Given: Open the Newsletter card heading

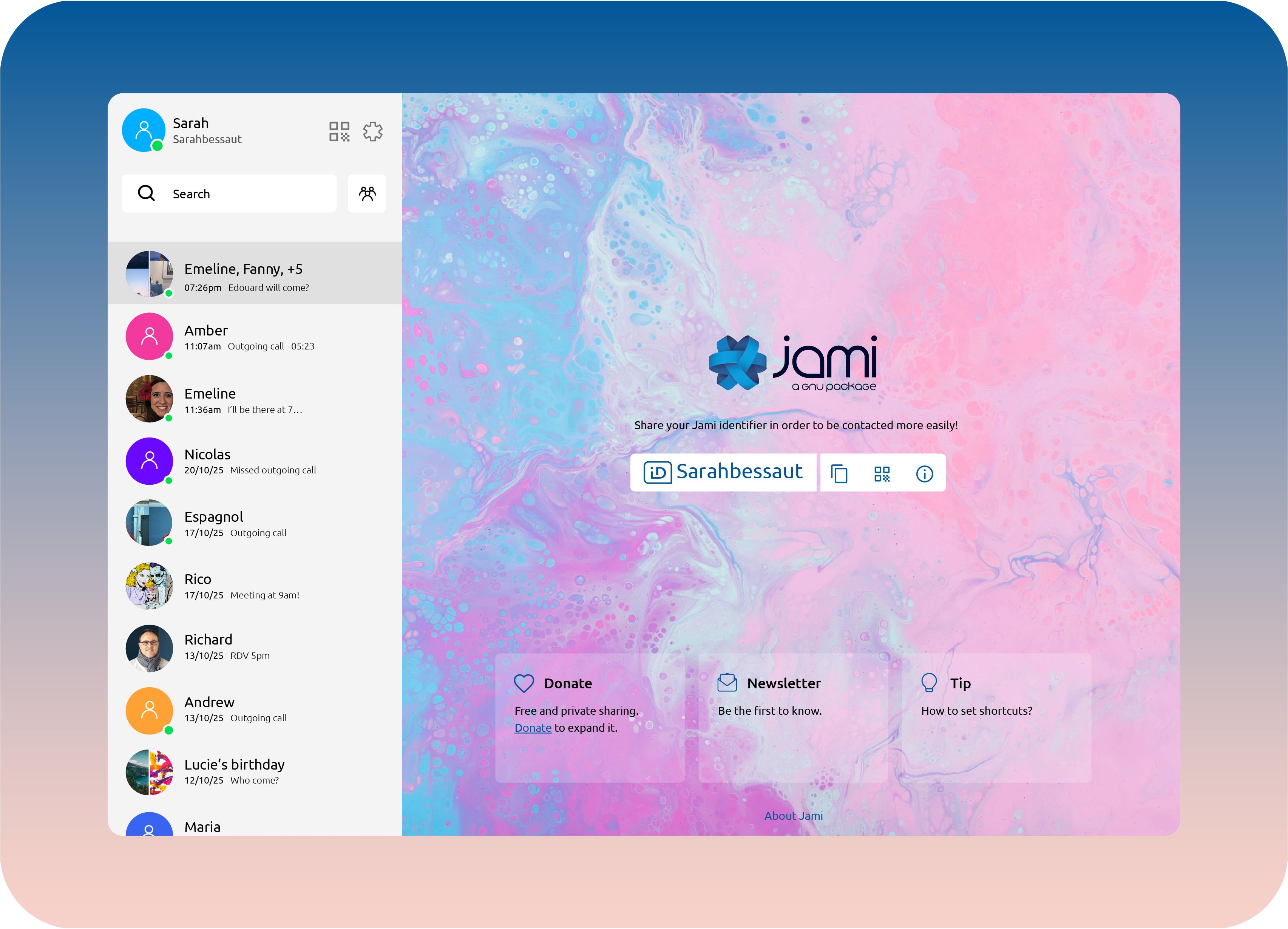Looking at the screenshot, I should pos(784,683).
